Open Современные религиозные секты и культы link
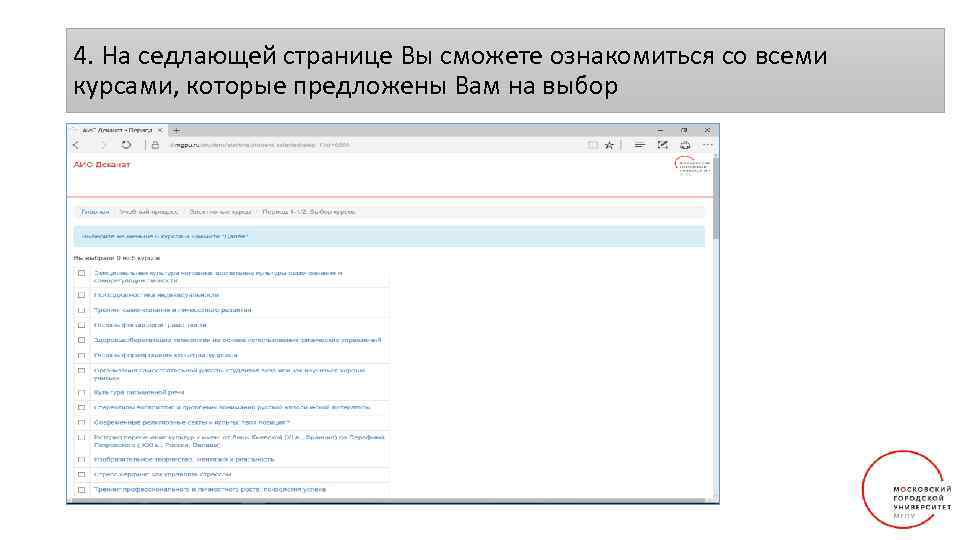 [192, 422]
